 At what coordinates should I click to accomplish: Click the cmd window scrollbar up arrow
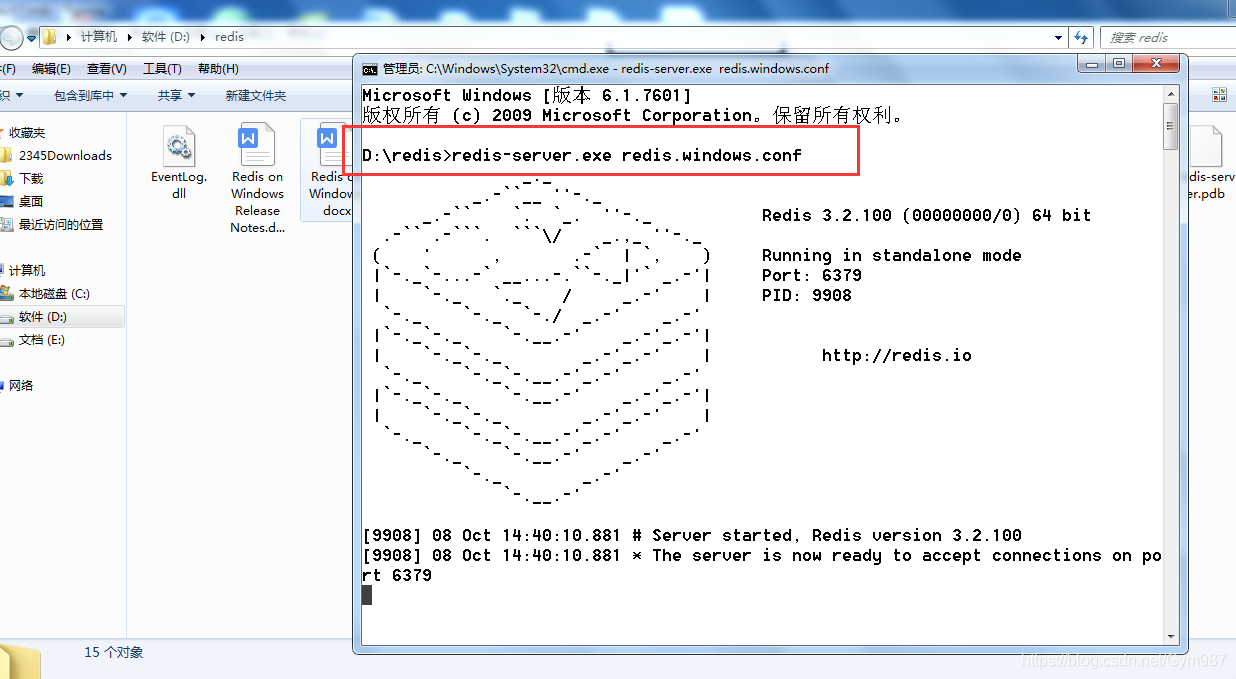(1171, 94)
